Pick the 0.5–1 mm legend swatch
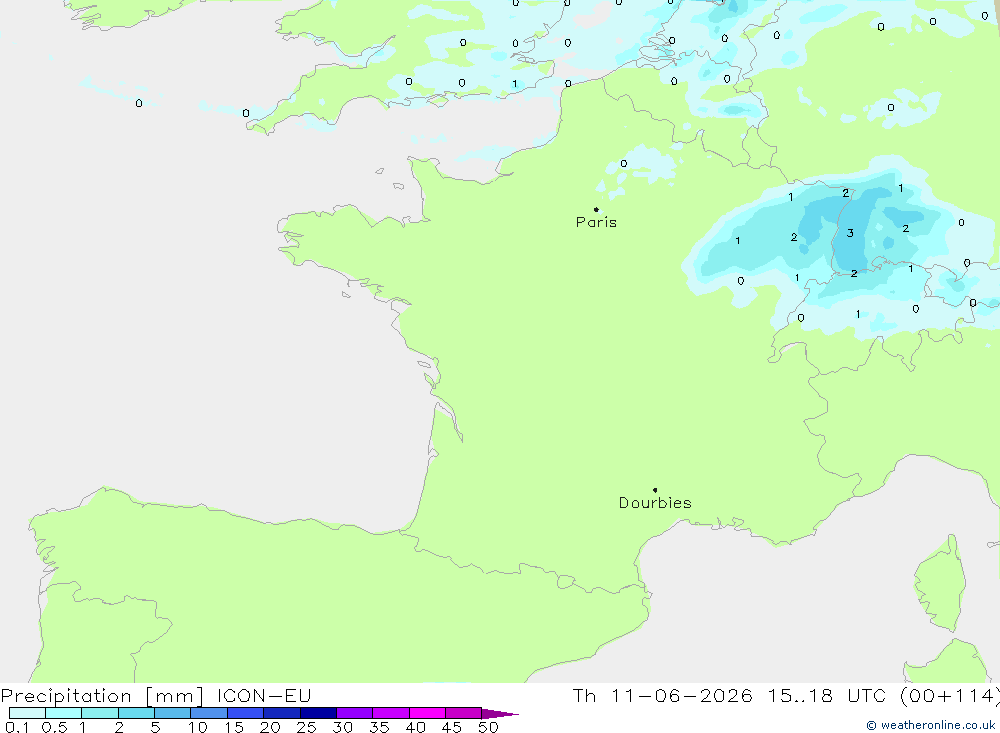The height and width of the screenshot is (733, 1000). 64,713
